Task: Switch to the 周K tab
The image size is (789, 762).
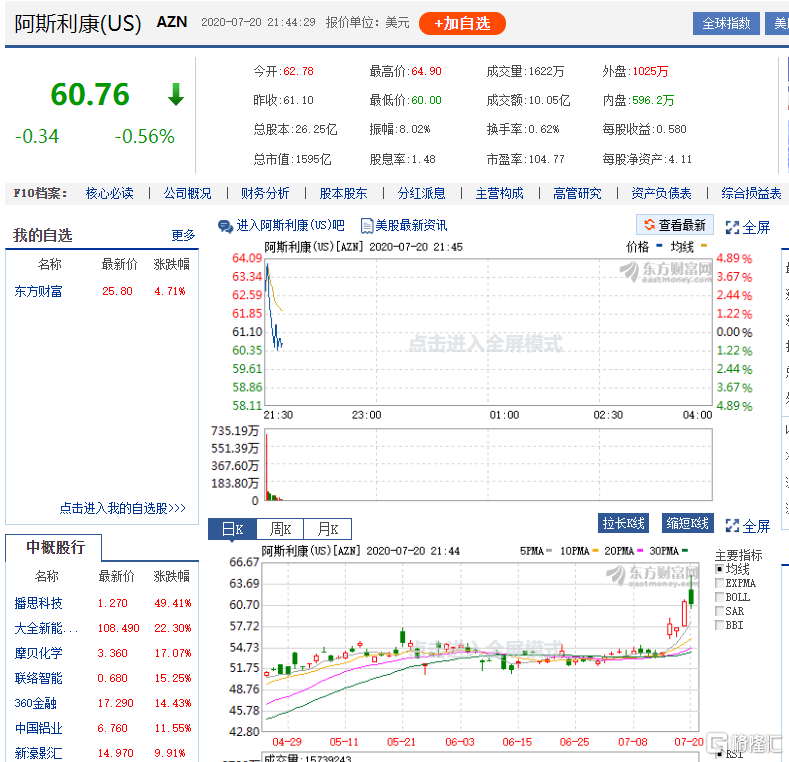Action: (x=280, y=529)
